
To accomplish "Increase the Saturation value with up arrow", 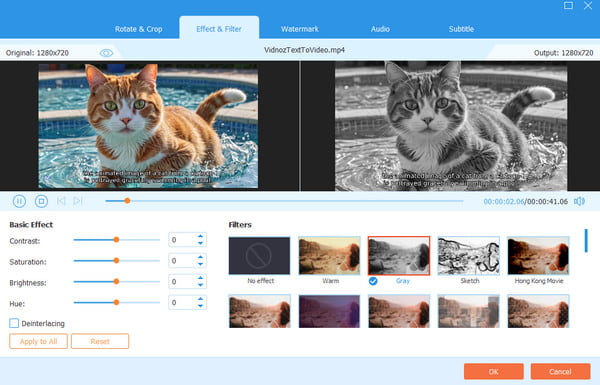I will pyautogui.click(x=201, y=257).
